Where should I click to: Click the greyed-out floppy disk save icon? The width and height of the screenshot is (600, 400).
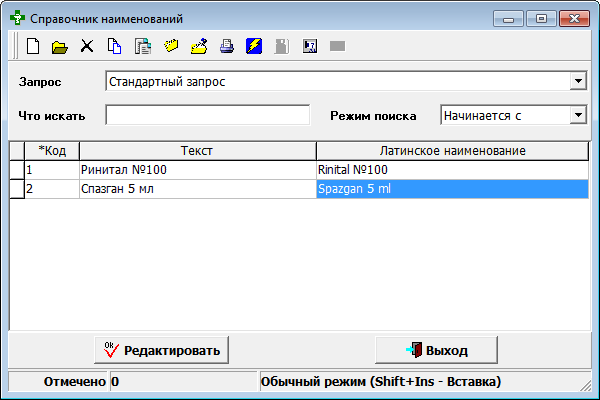point(282,46)
